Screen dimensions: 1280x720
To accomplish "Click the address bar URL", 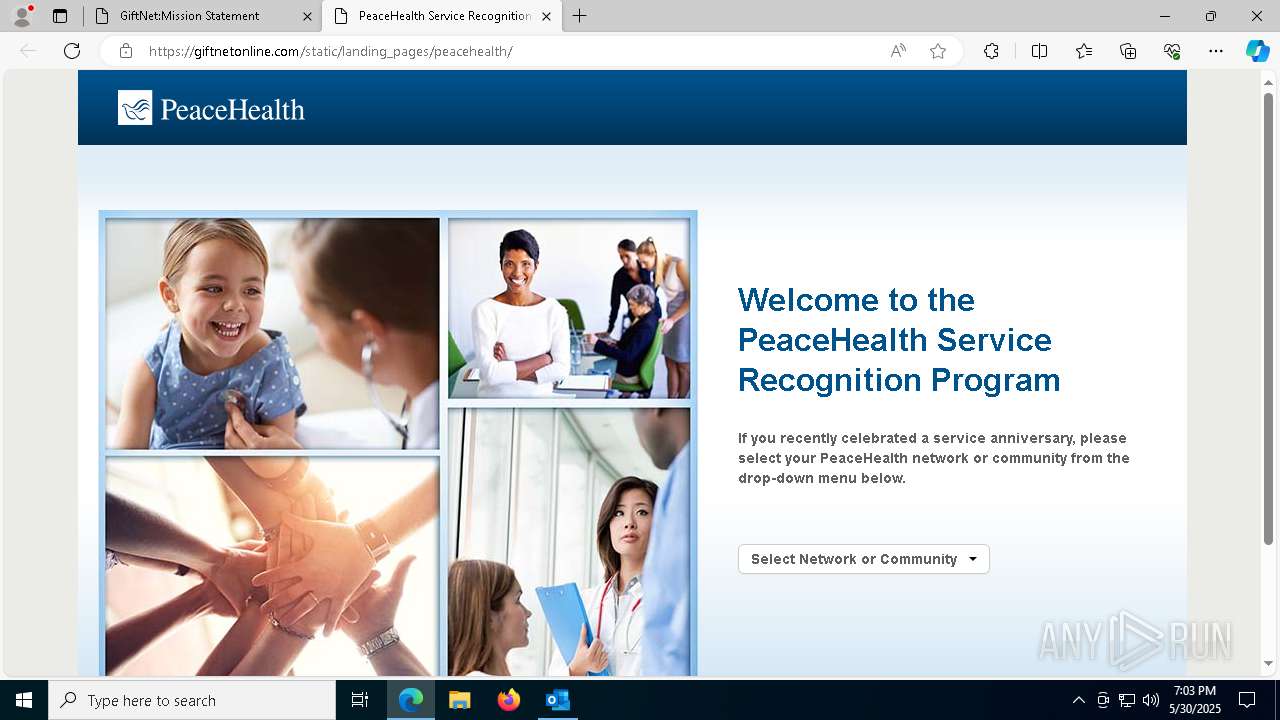I will point(330,51).
